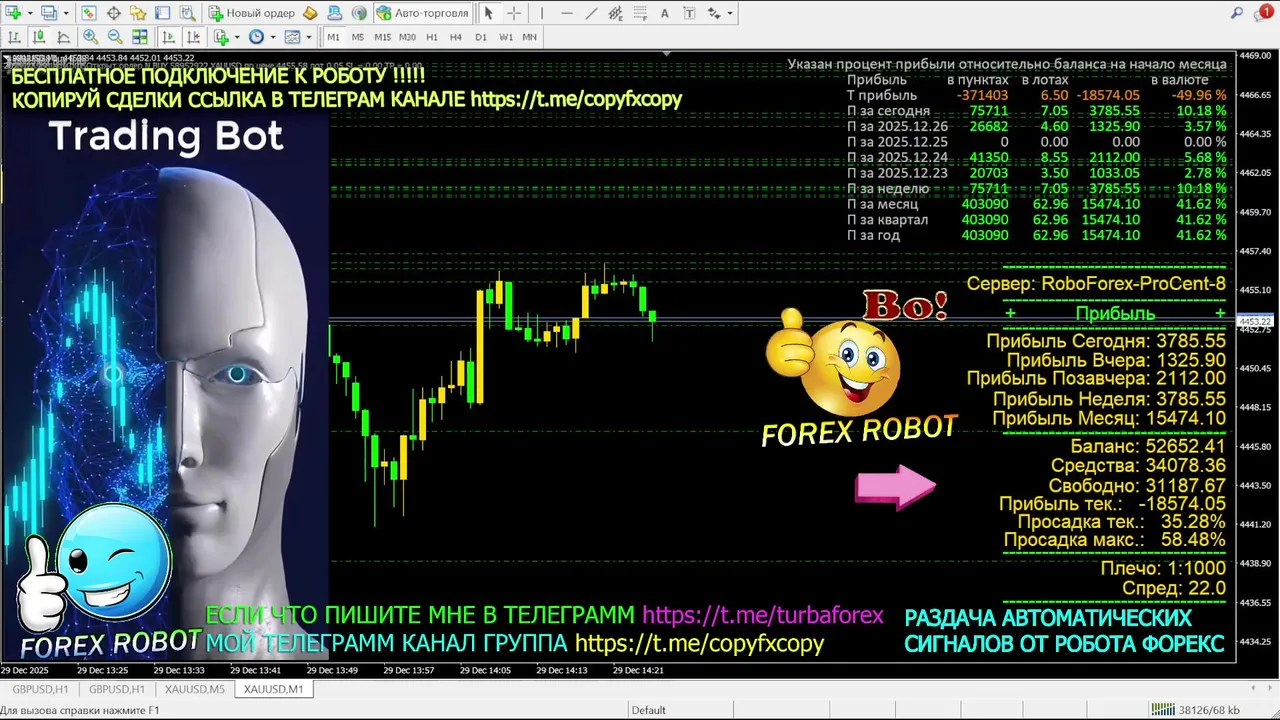1280x720 pixels.
Task: Click the 29 Dec 14:05 time label
Action: pyautogui.click(x=485, y=671)
